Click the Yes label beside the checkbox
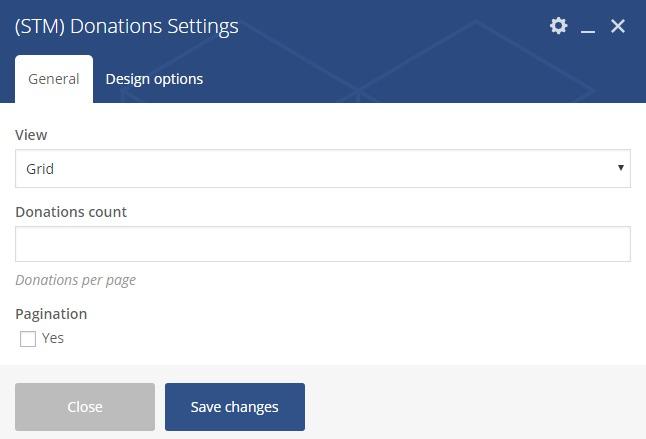The height and width of the screenshot is (439, 646). [53, 338]
